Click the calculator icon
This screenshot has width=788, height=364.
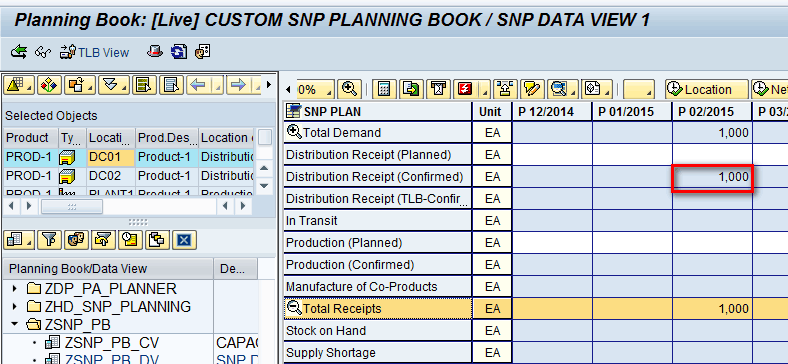pos(384,89)
